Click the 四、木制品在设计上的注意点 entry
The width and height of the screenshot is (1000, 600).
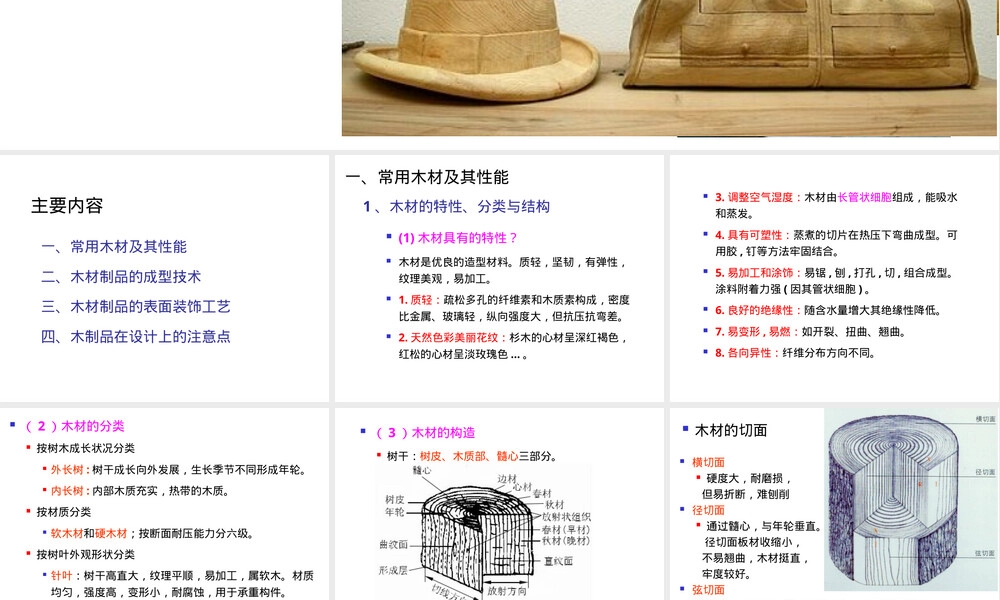[135, 337]
